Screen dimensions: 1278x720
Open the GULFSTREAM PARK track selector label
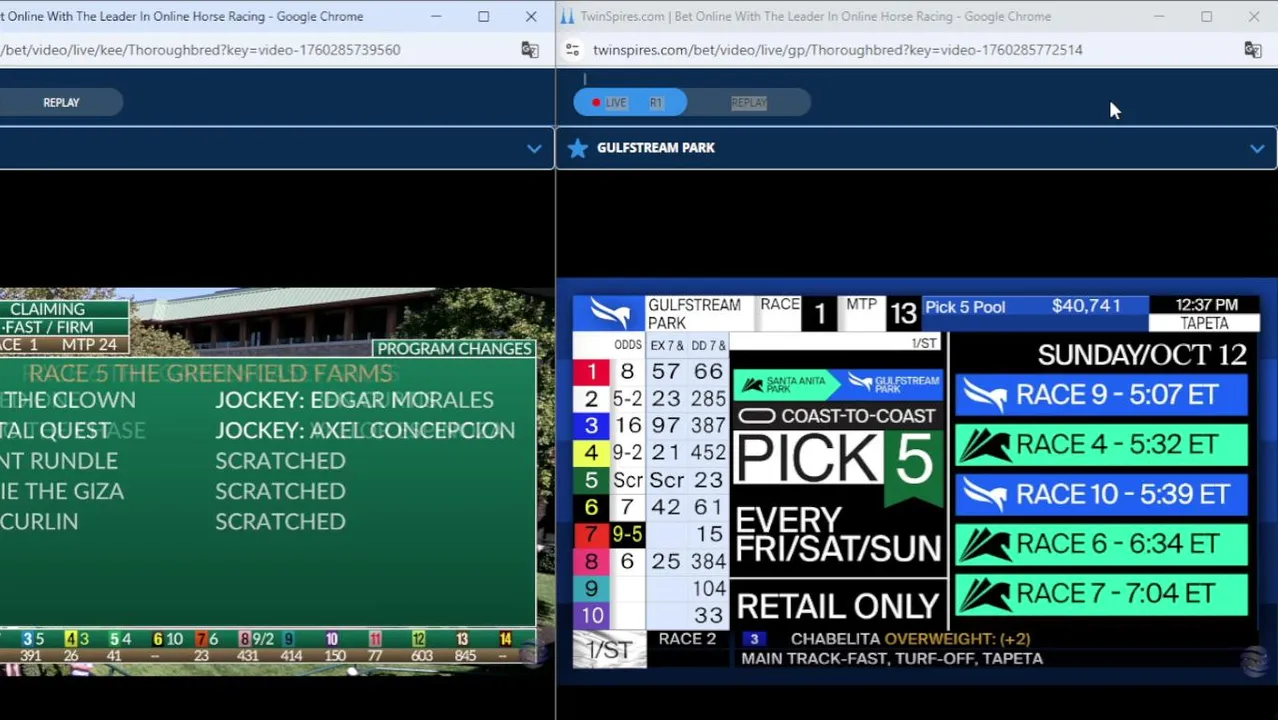pyautogui.click(x=656, y=148)
